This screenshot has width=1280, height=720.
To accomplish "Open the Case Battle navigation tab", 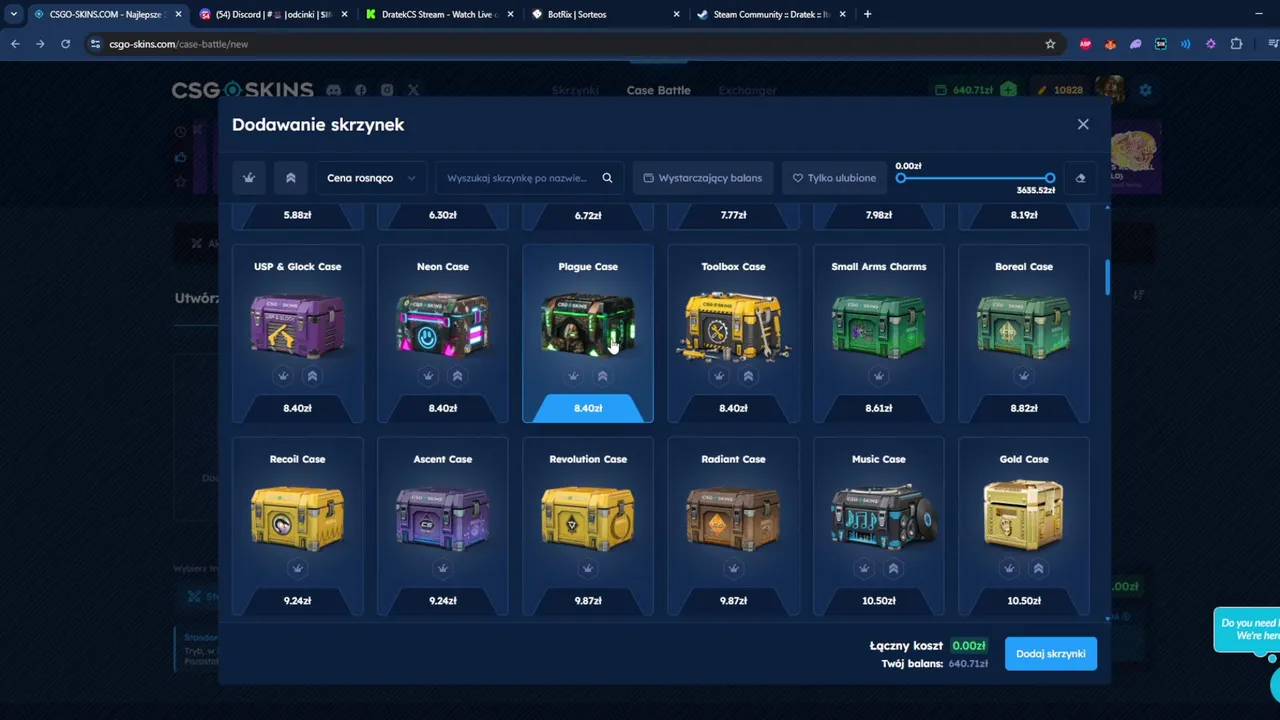I will [x=658, y=90].
